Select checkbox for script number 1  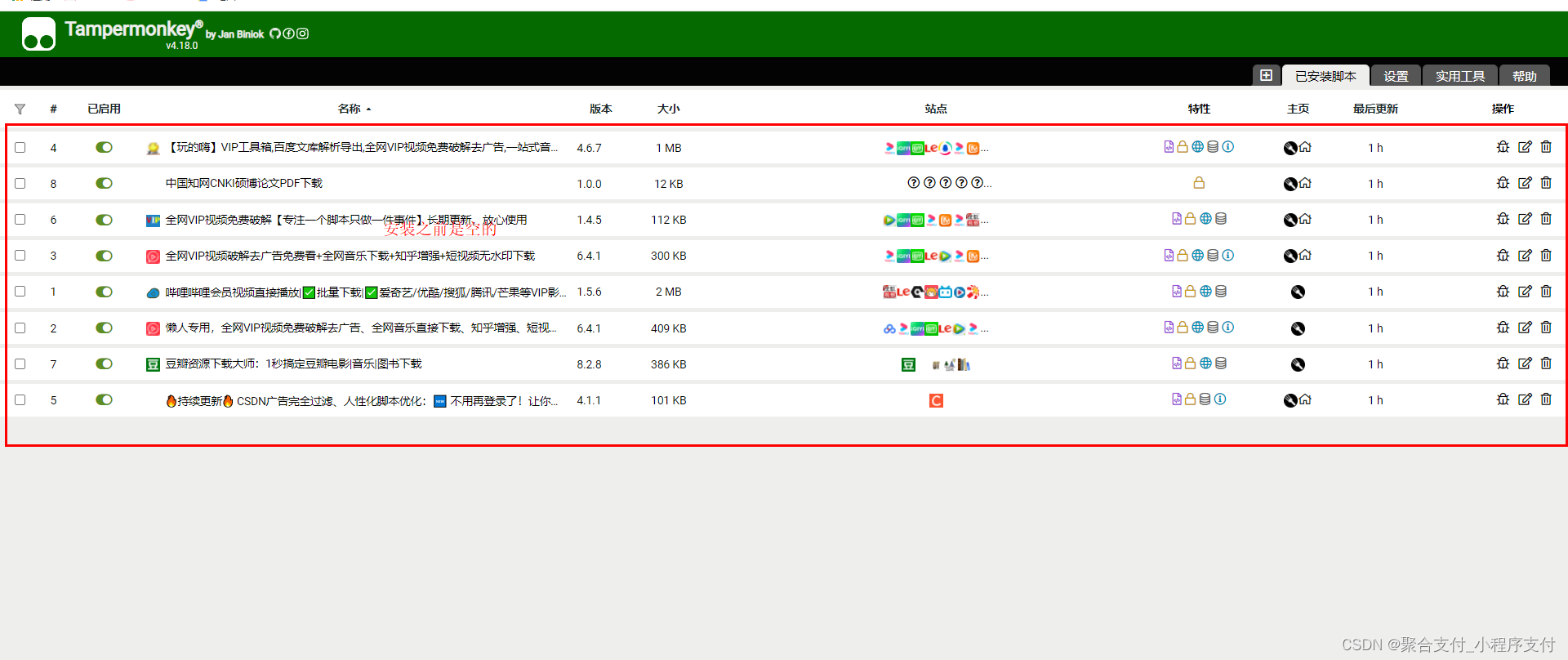pos(20,292)
